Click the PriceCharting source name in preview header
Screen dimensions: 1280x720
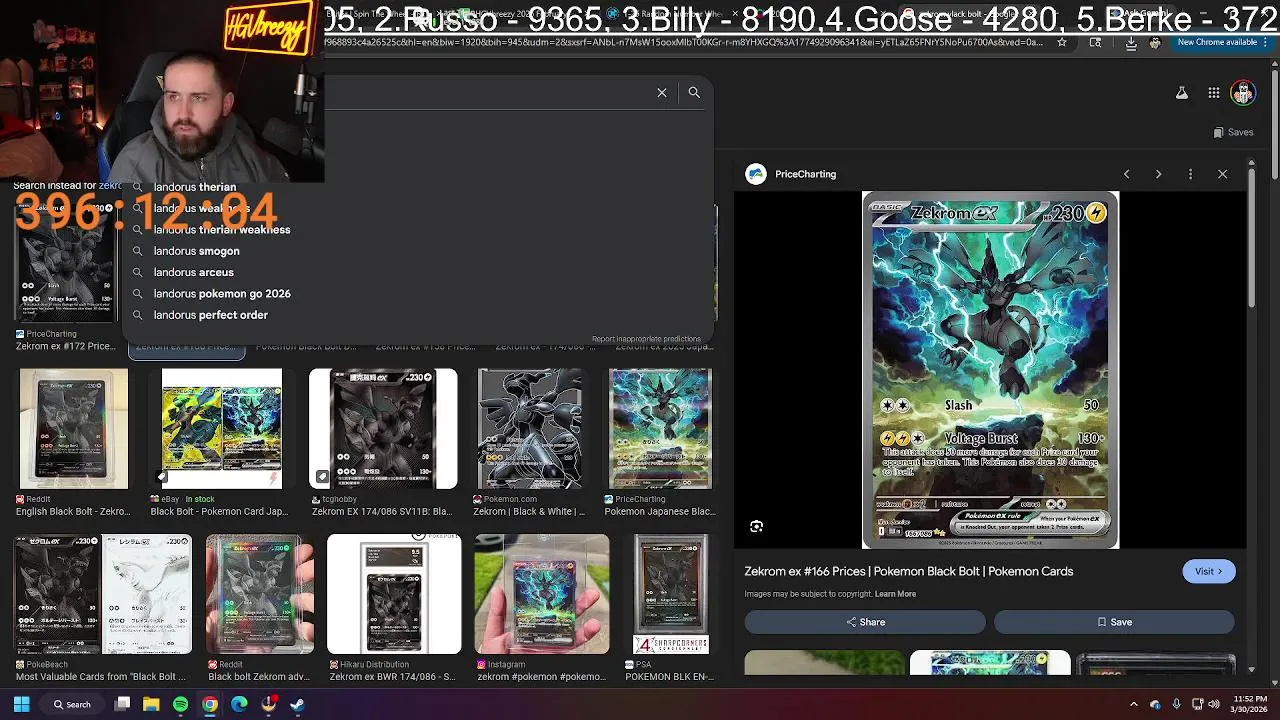click(805, 174)
